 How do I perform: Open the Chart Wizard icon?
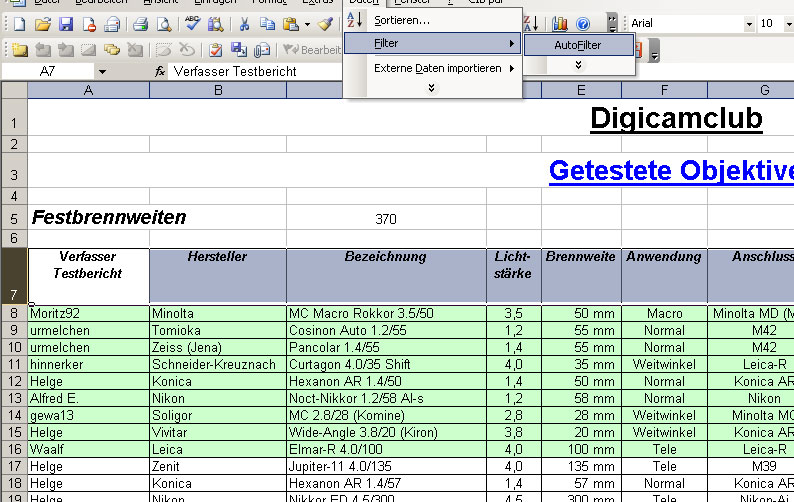[x=560, y=24]
